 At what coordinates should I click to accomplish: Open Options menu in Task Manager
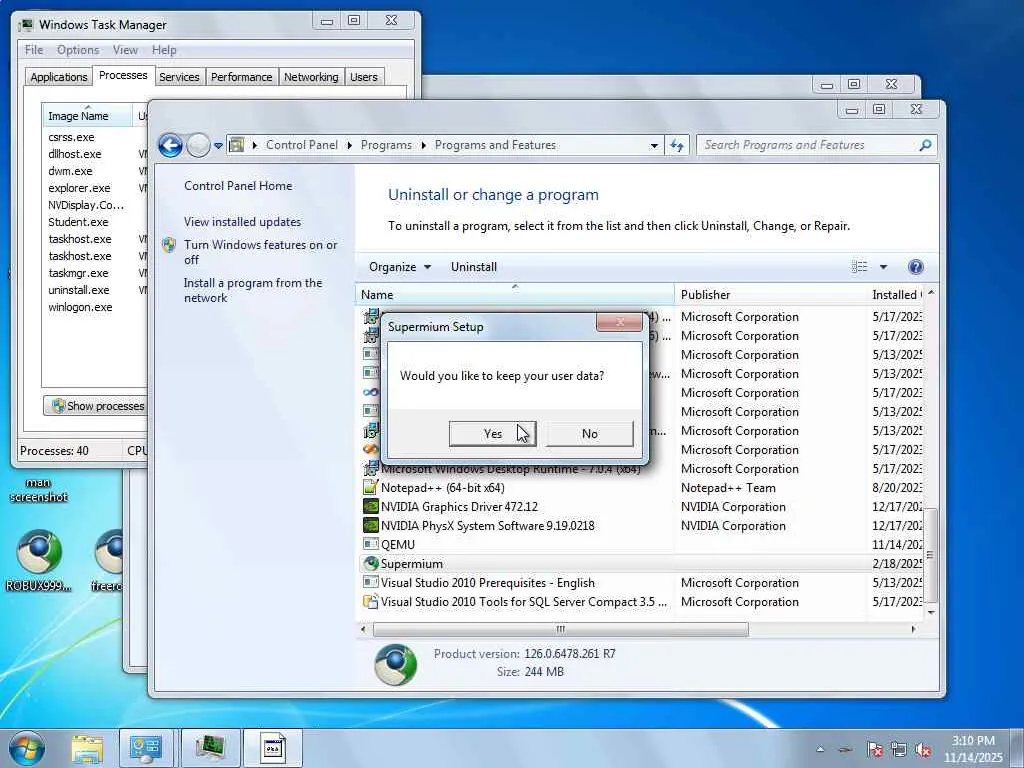tap(78, 50)
